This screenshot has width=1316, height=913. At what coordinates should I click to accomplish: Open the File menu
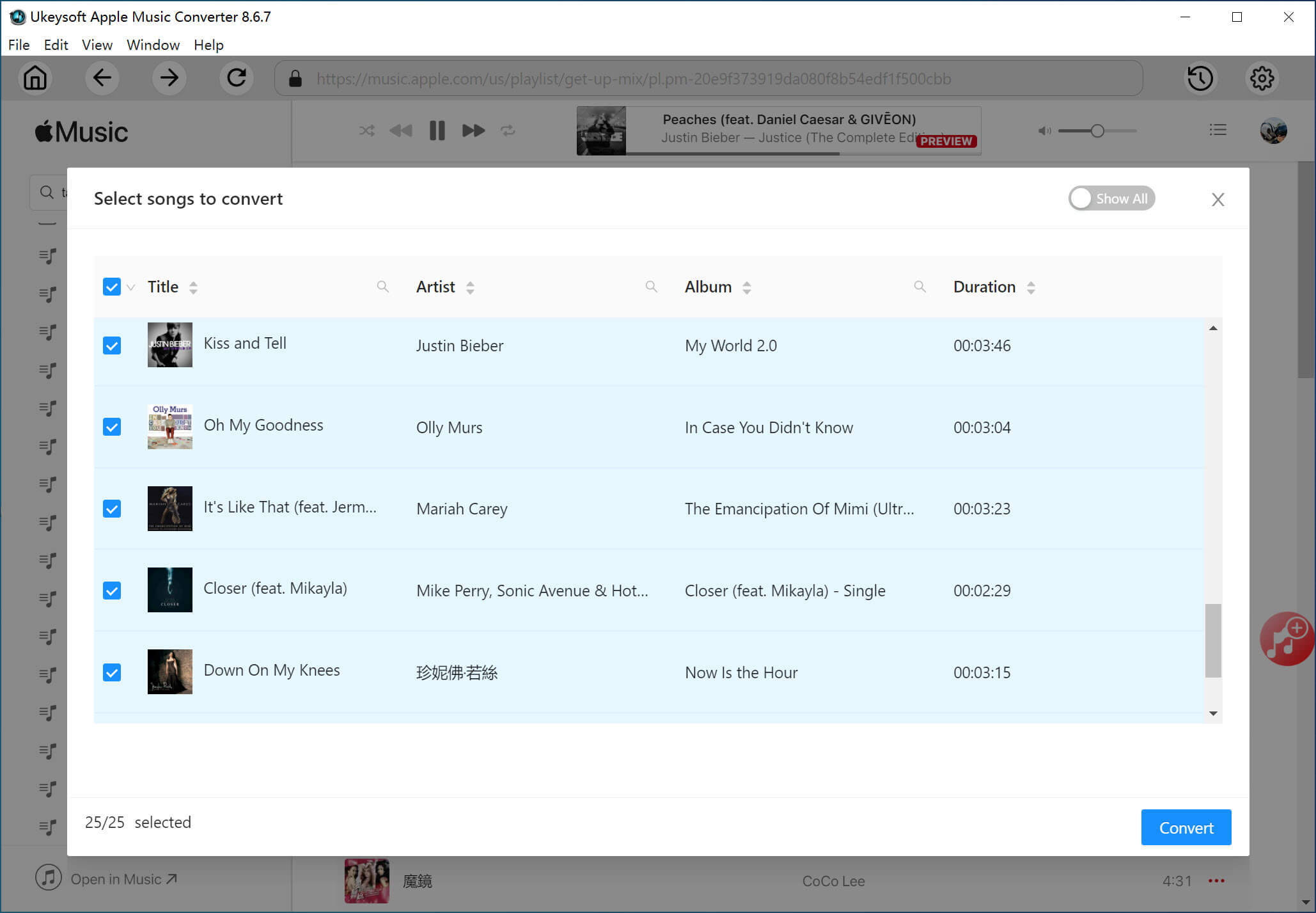[18, 44]
